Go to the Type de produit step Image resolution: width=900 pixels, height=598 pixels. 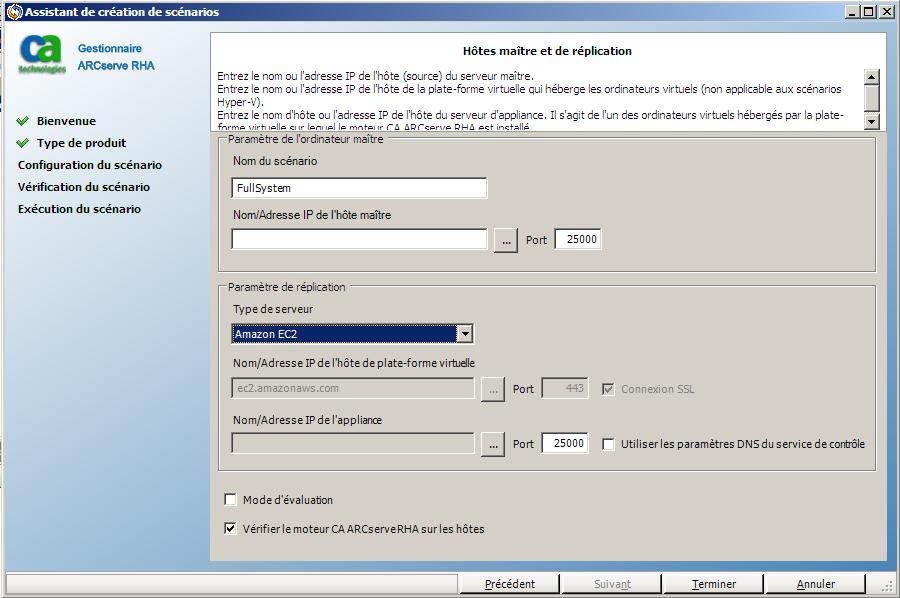[x=82, y=143]
